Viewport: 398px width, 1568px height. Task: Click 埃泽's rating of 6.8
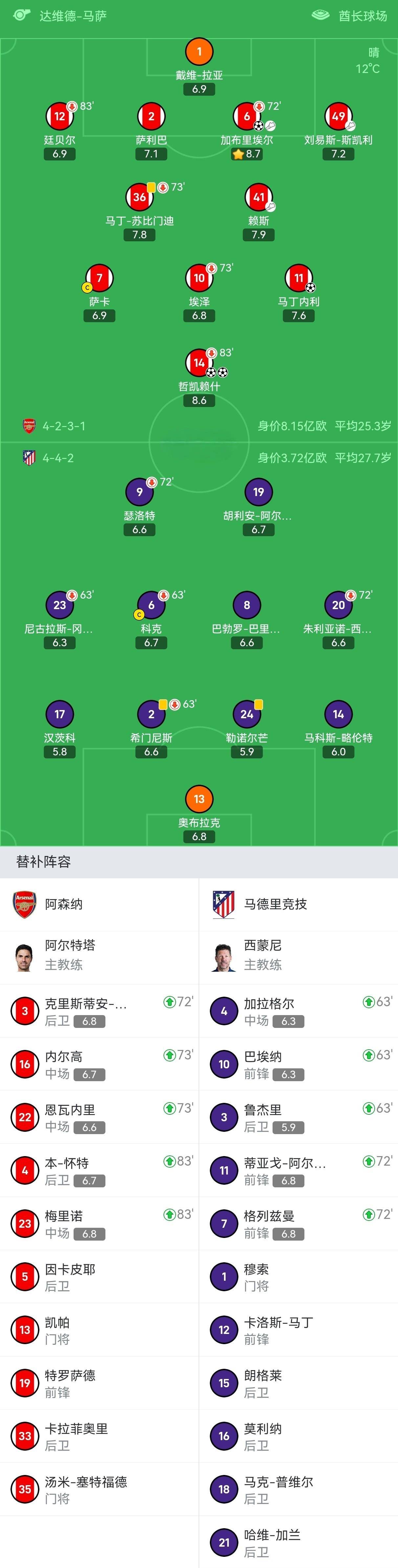pos(199,316)
